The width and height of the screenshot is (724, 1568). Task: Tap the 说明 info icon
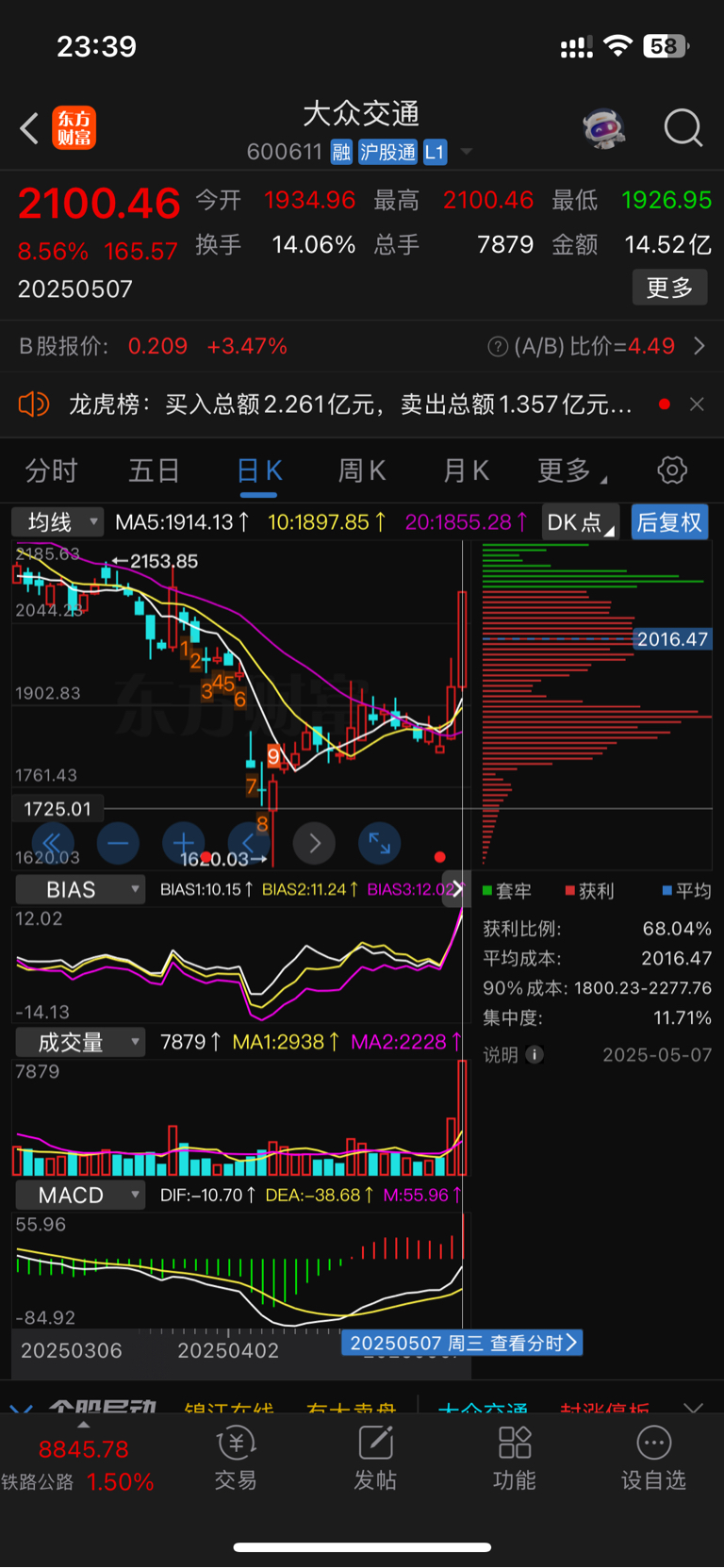[x=535, y=1055]
